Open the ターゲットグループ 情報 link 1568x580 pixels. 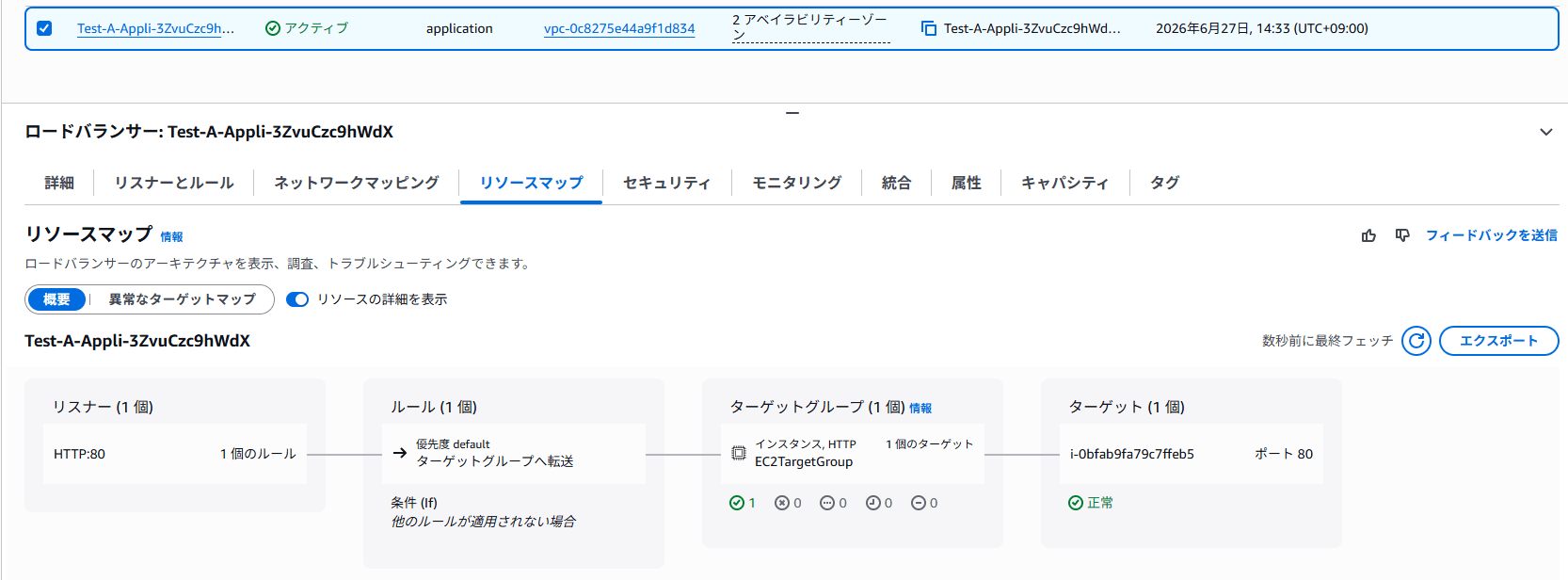[x=920, y=409]
